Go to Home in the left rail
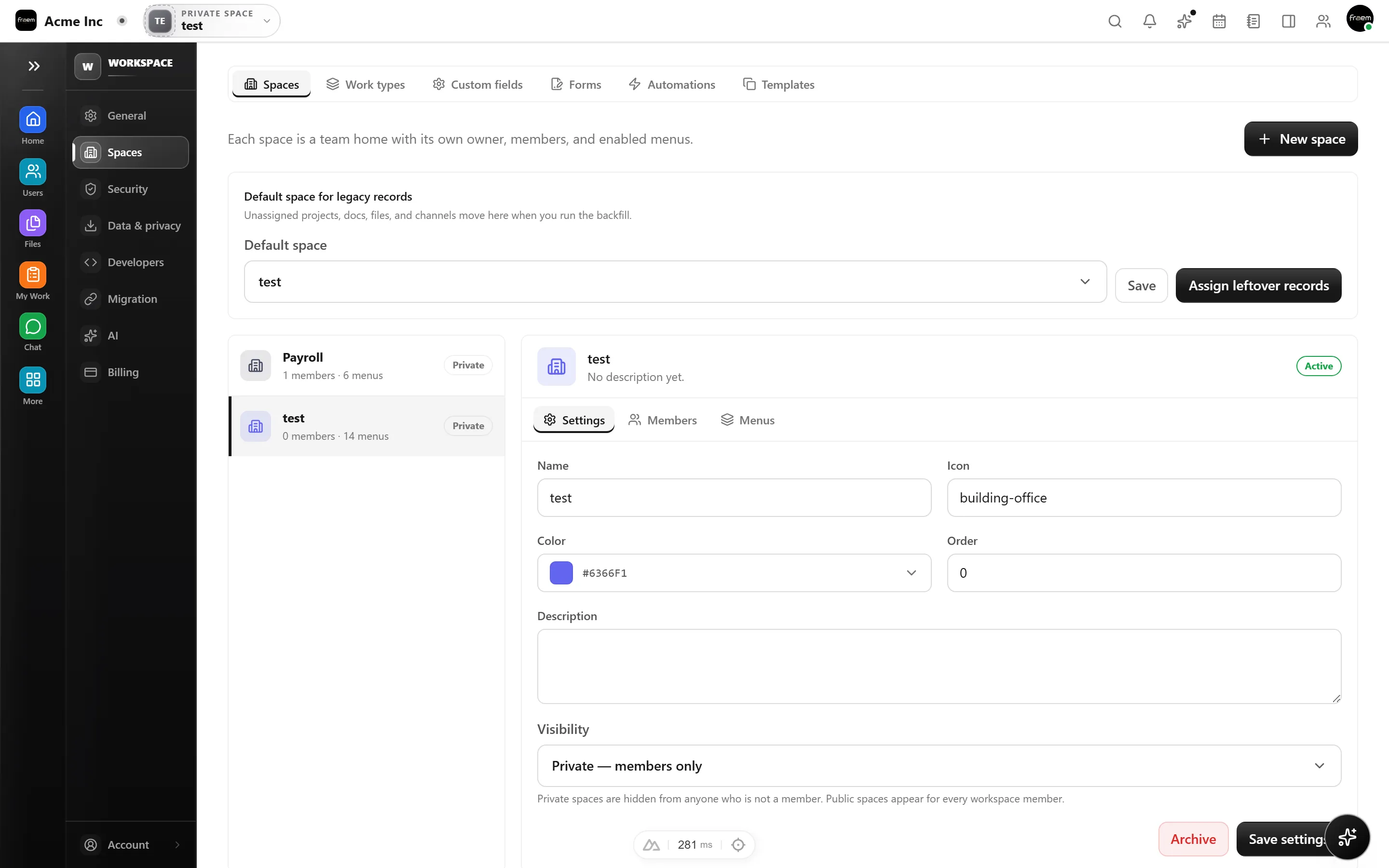The image size is (1389, 868). click(33, 126)
